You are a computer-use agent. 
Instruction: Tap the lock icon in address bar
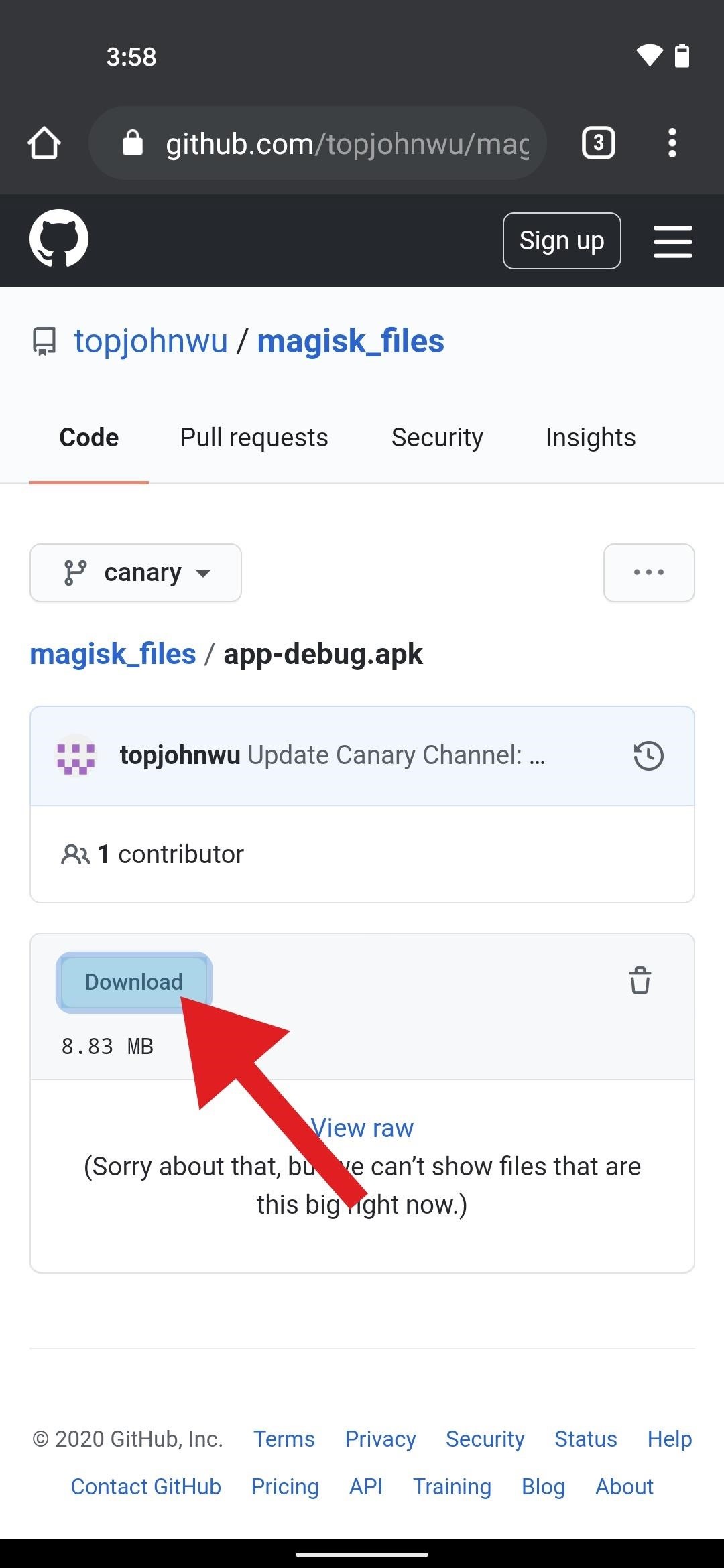click(133, 143)
